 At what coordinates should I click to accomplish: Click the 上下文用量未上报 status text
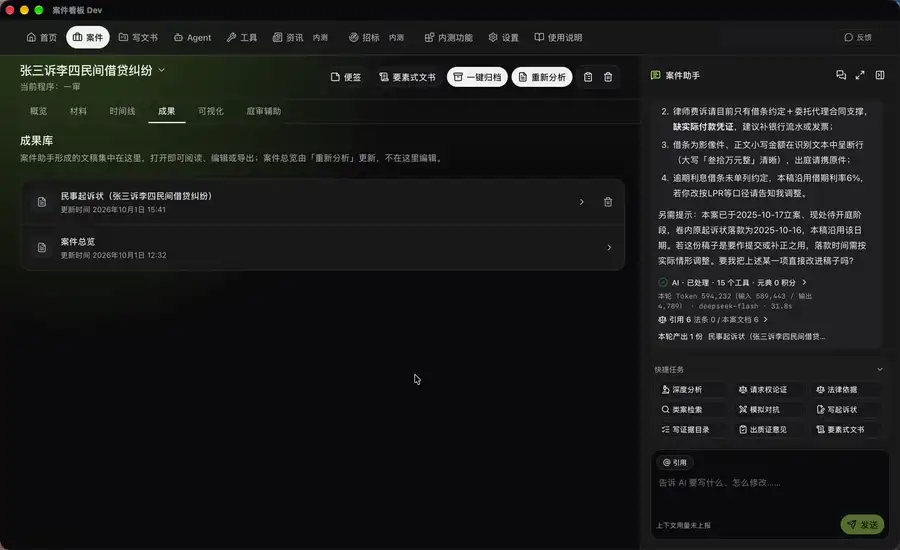pyautogui.click(x=683, y=525)
